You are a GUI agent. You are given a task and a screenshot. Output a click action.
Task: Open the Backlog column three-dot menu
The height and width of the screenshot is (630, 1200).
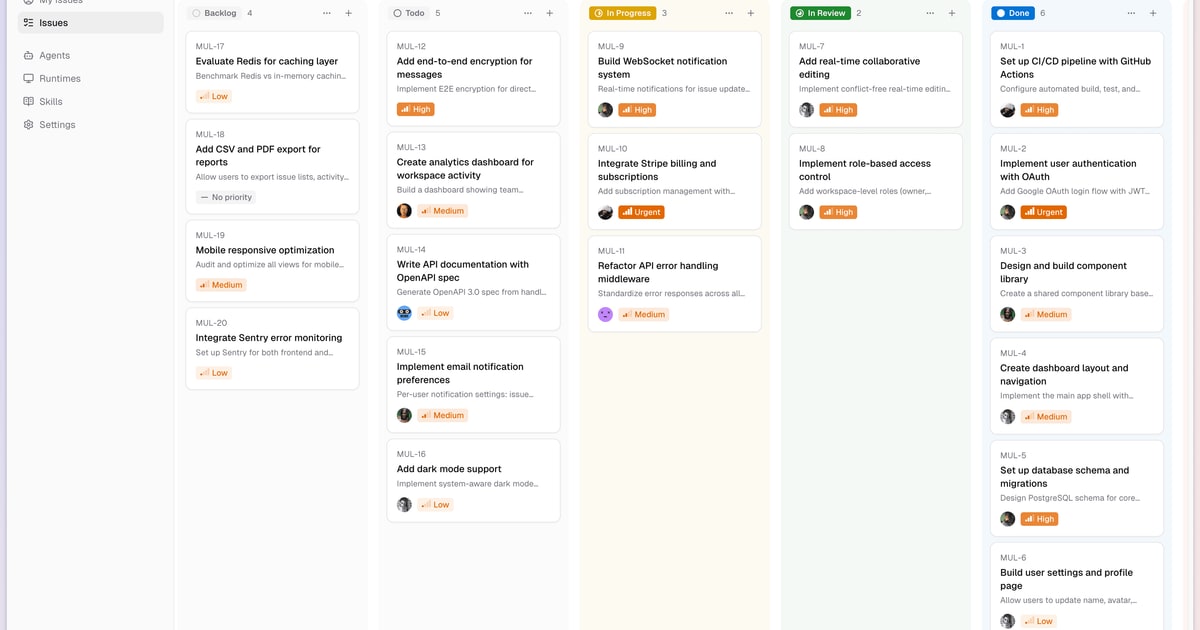coord(327,13)
